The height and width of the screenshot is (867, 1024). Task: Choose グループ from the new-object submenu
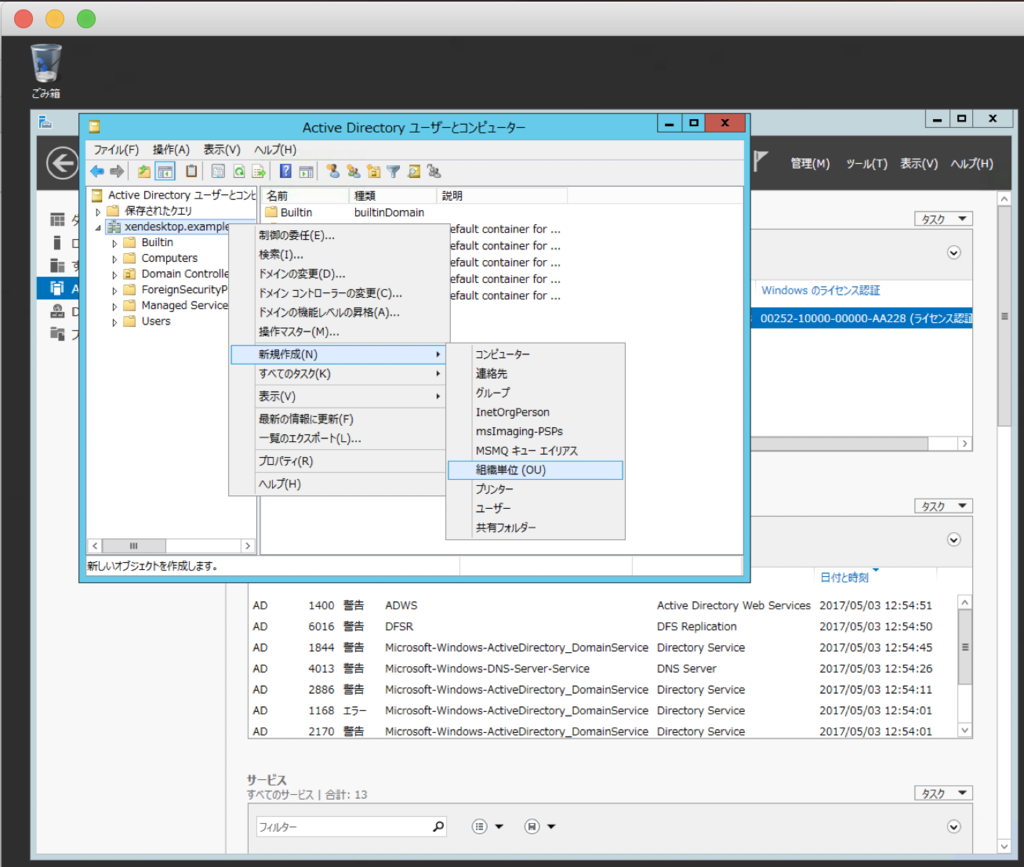click(x=536, y=393)
